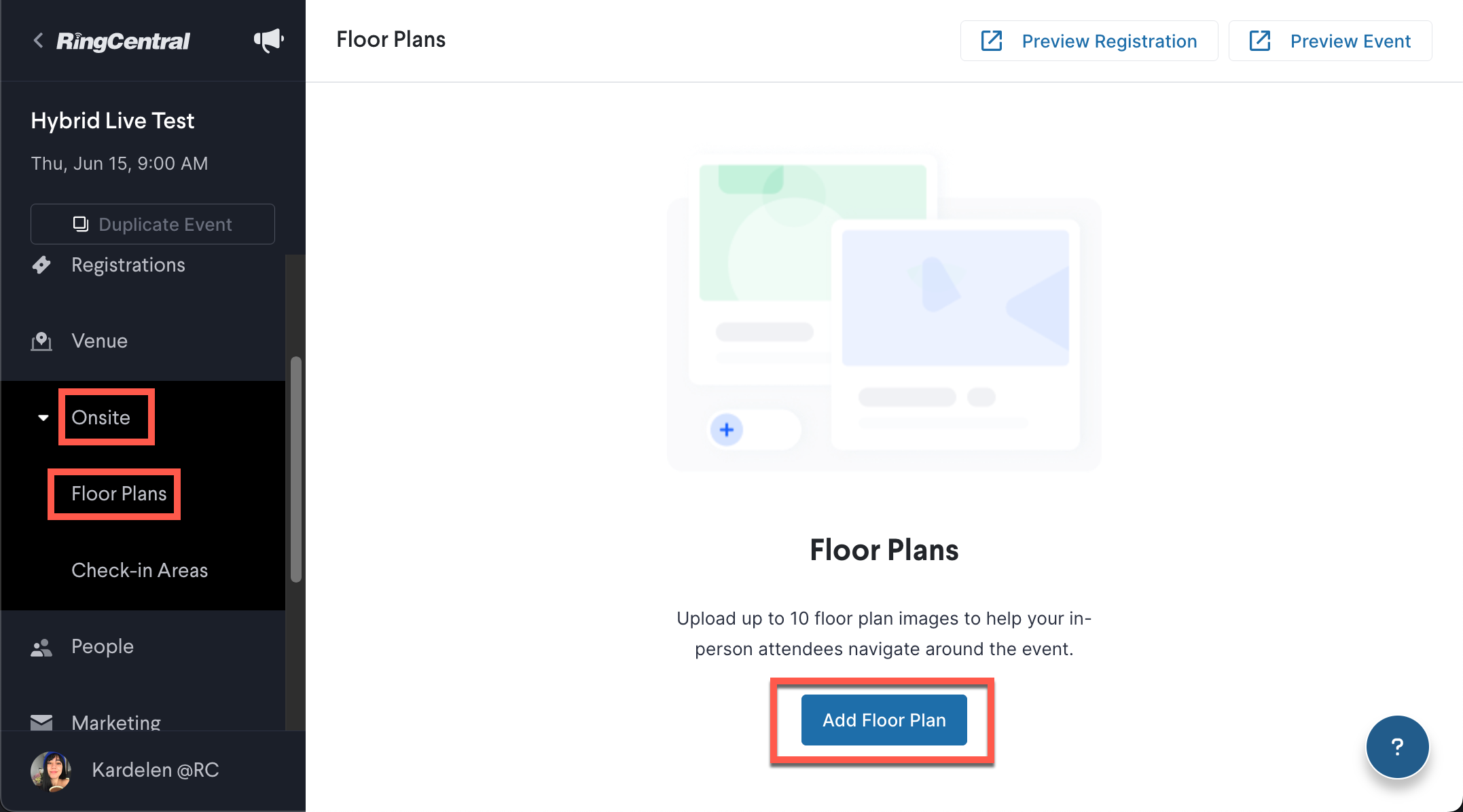
Task: Select Onsite in the sidebar
Action: coord(101,418)
